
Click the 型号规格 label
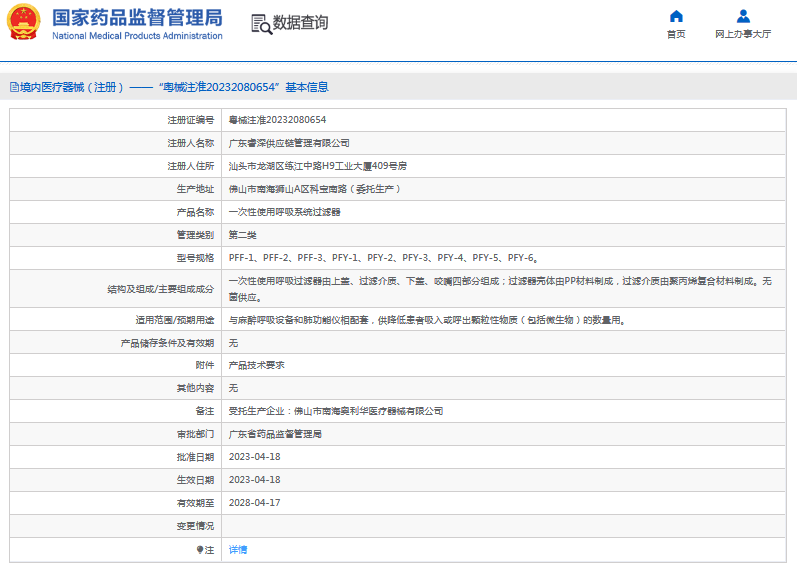(196, 258)
